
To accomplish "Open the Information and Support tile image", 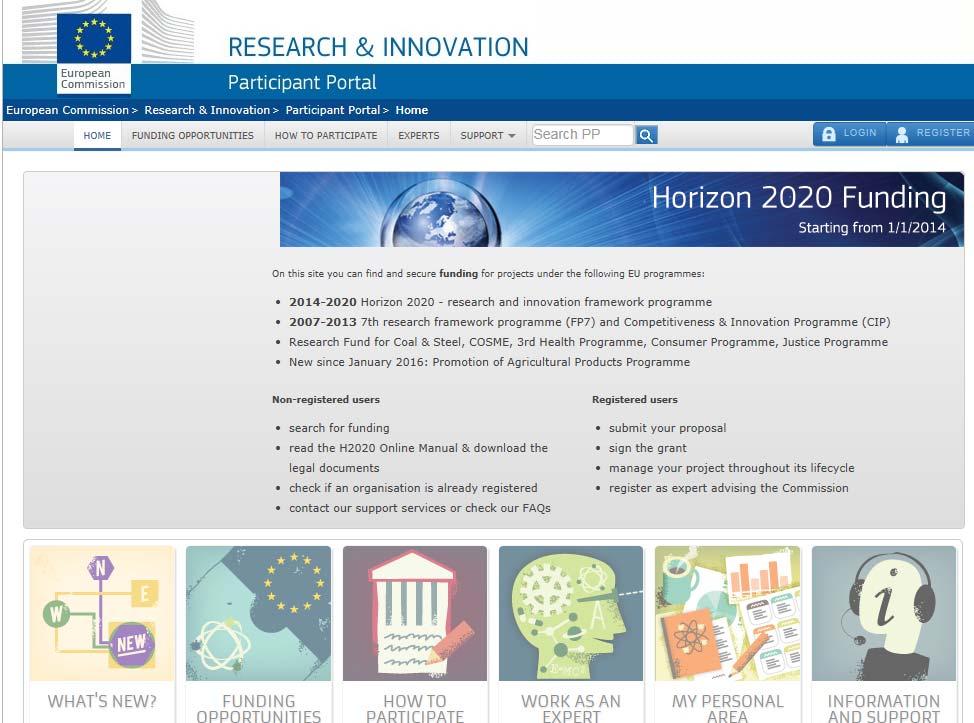I will pos(884,613).
